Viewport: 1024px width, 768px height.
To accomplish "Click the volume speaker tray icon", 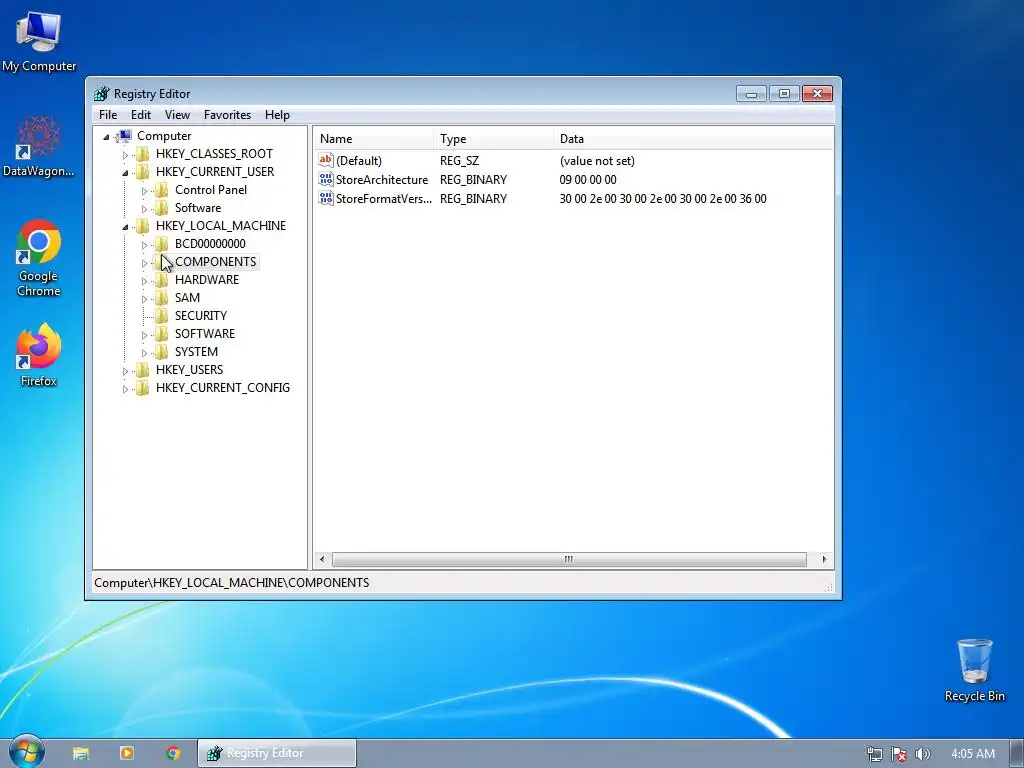I will tap(922, 754).
